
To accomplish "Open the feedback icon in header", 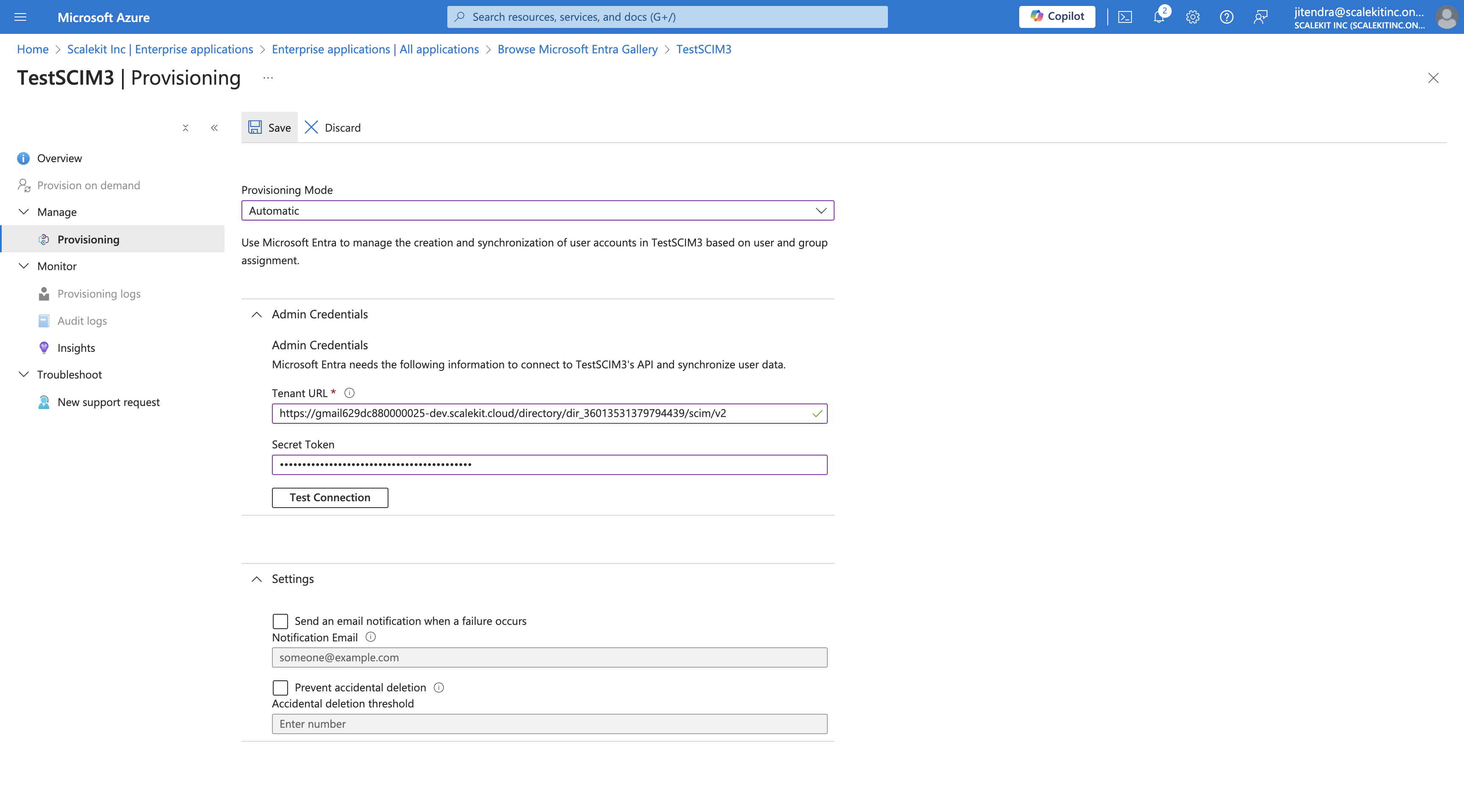I will 1260,17.
